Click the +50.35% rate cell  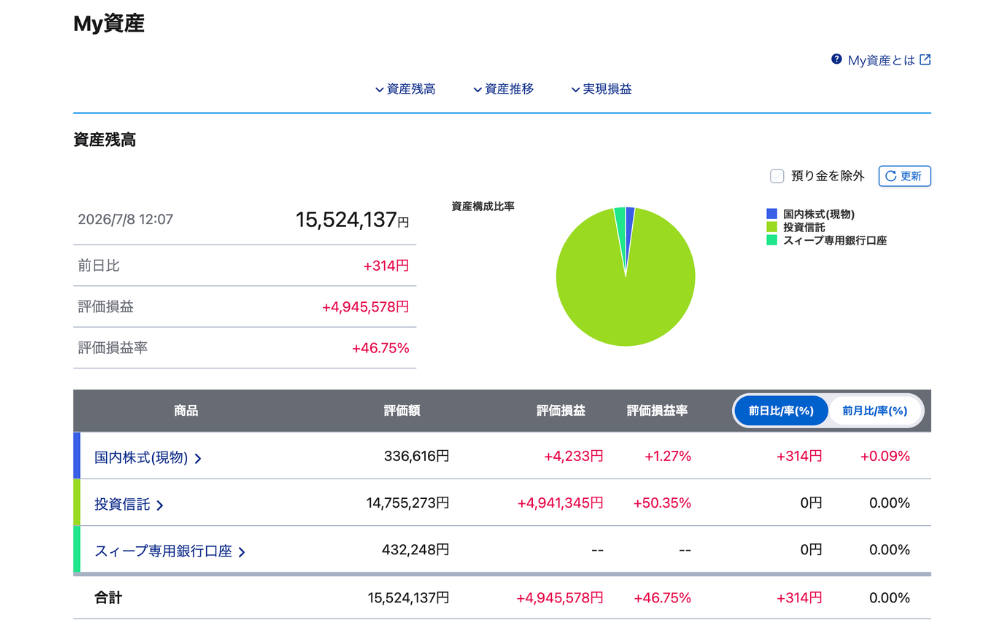point(662,503)
